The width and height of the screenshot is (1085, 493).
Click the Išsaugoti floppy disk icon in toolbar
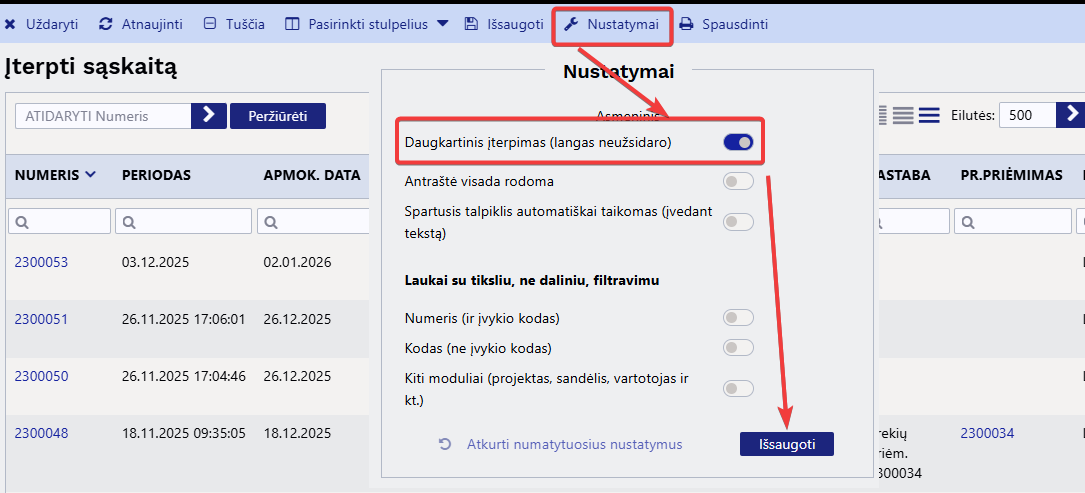click(x=471, y=24)
